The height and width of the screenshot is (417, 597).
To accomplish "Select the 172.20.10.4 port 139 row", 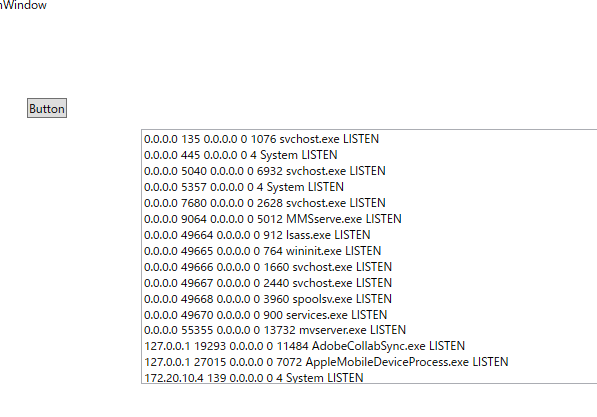I will (x=369, y=377).
